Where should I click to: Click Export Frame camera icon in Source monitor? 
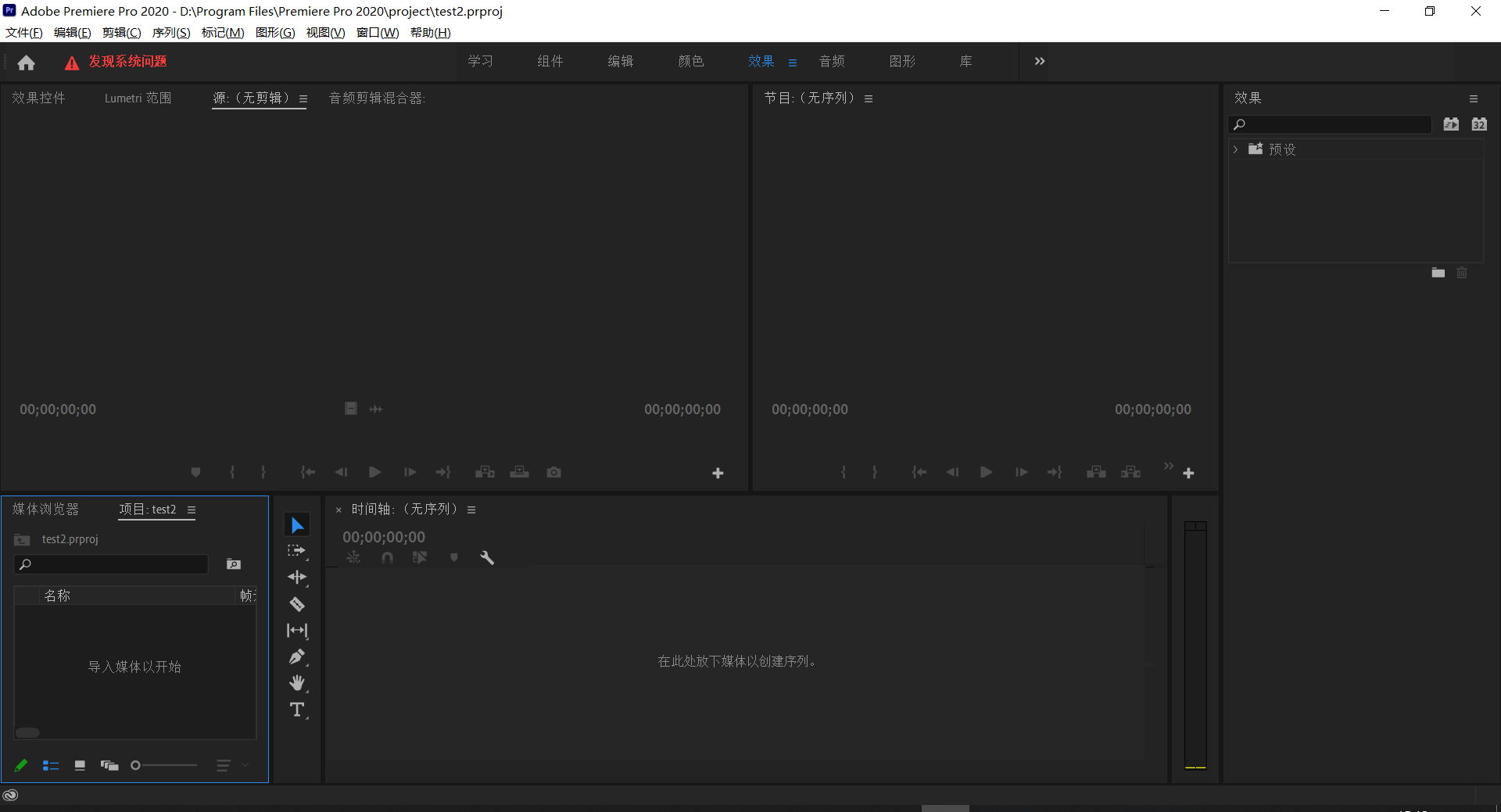point(553,472)
